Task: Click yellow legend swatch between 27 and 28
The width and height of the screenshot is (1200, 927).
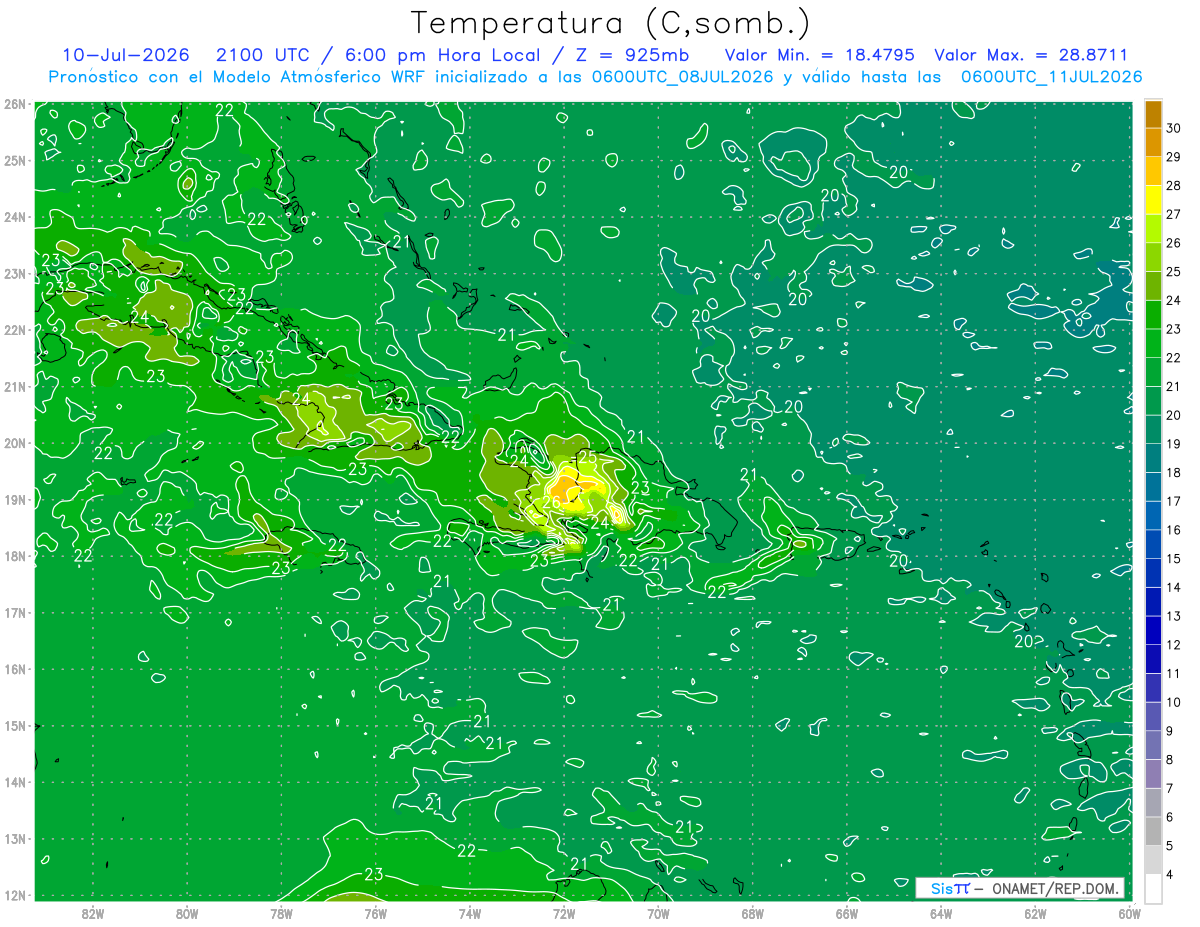Action: (1153, 200)
